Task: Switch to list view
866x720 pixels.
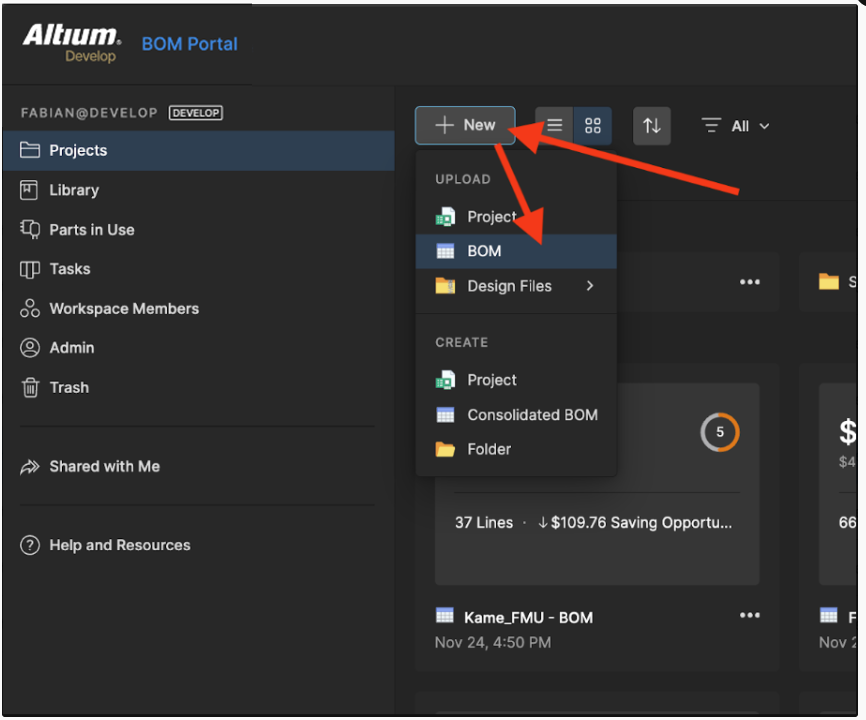Action: pos(555,125)
